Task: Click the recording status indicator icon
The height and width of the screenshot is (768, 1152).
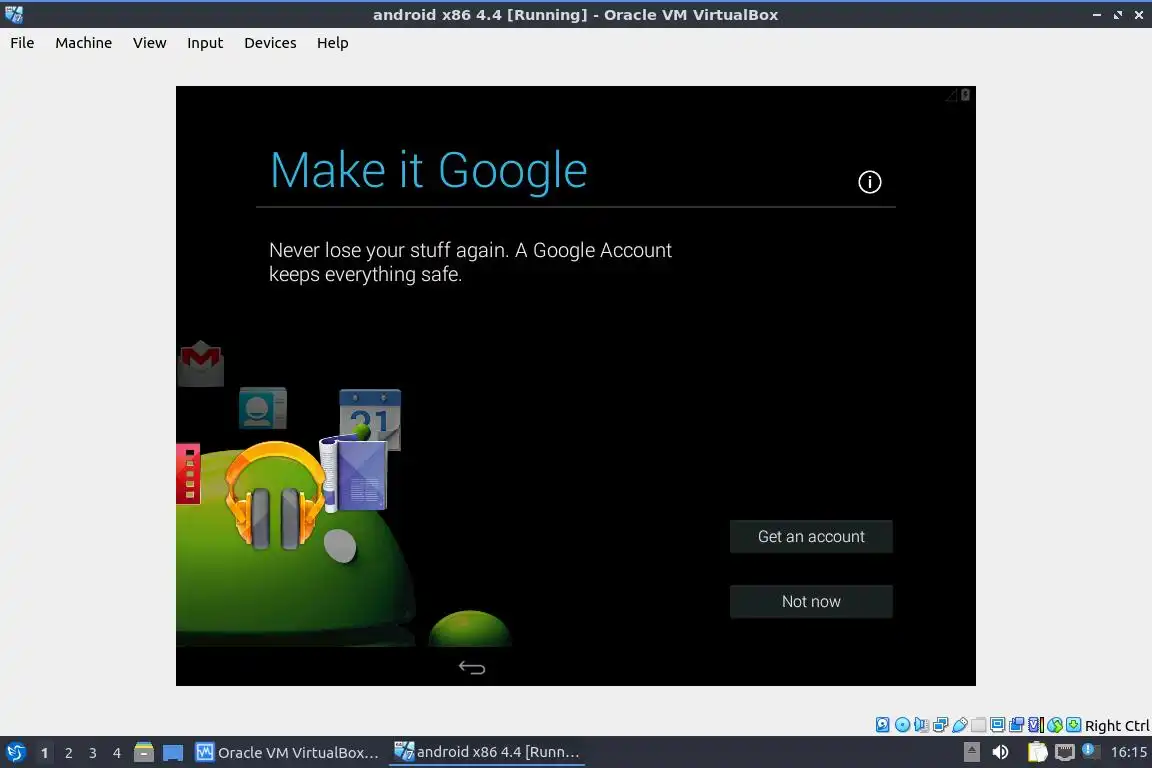Action: [1016, 725]
